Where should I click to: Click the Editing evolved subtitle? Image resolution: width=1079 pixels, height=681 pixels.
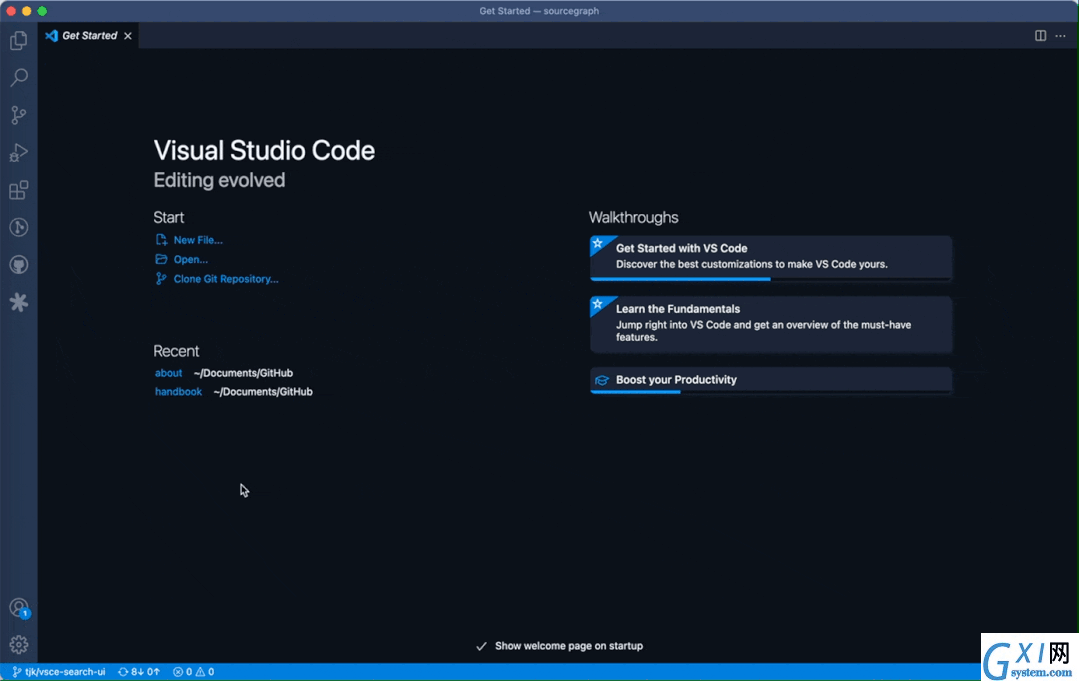(219, 180)
